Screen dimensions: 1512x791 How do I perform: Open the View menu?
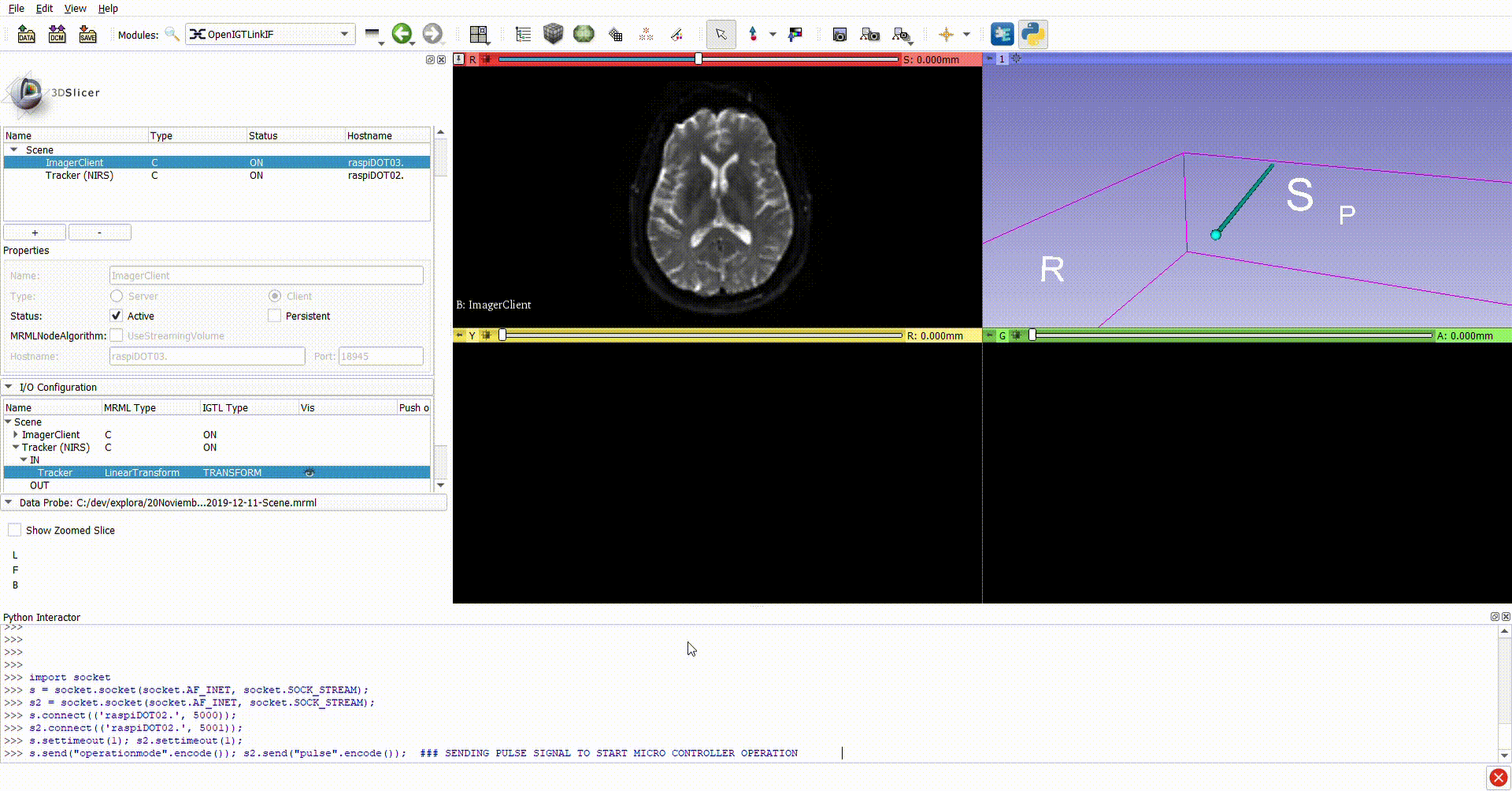coord(75,8)
